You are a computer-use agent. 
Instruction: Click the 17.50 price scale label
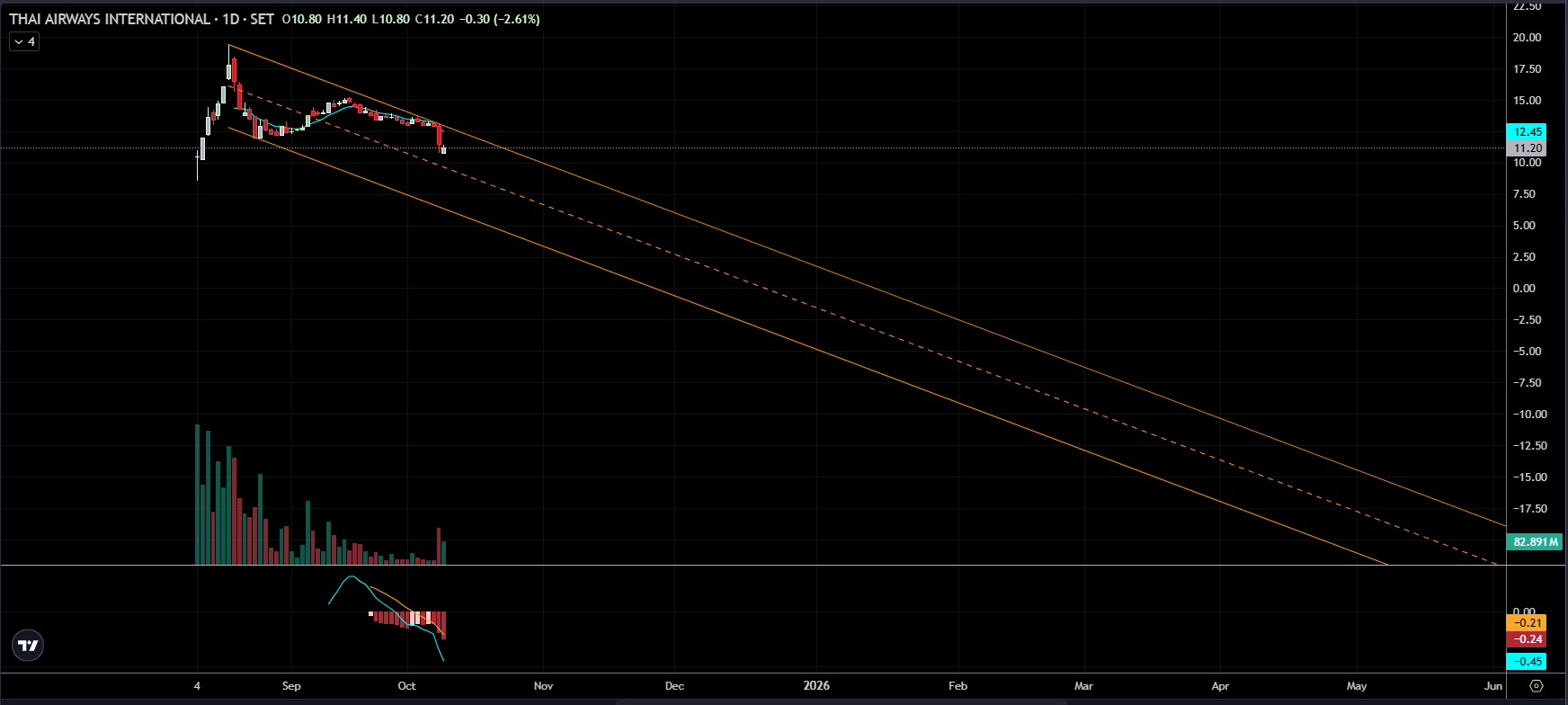point(1528,69)
